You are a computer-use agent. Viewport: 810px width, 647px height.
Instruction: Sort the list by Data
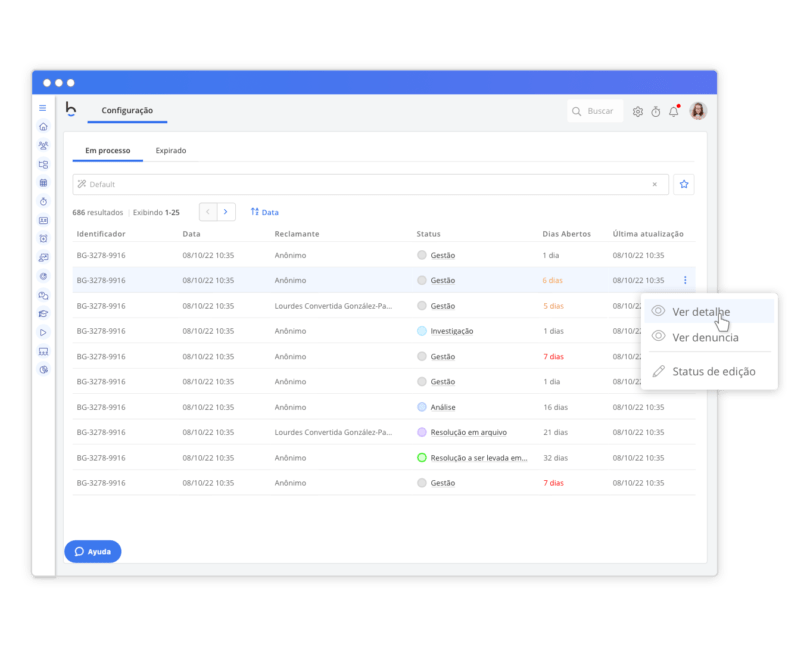pyautogui.click(x=265, y=212)
